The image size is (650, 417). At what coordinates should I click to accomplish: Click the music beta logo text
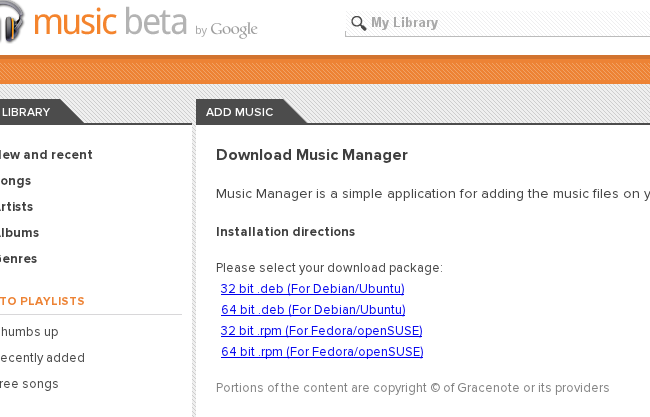click(110, 22)
